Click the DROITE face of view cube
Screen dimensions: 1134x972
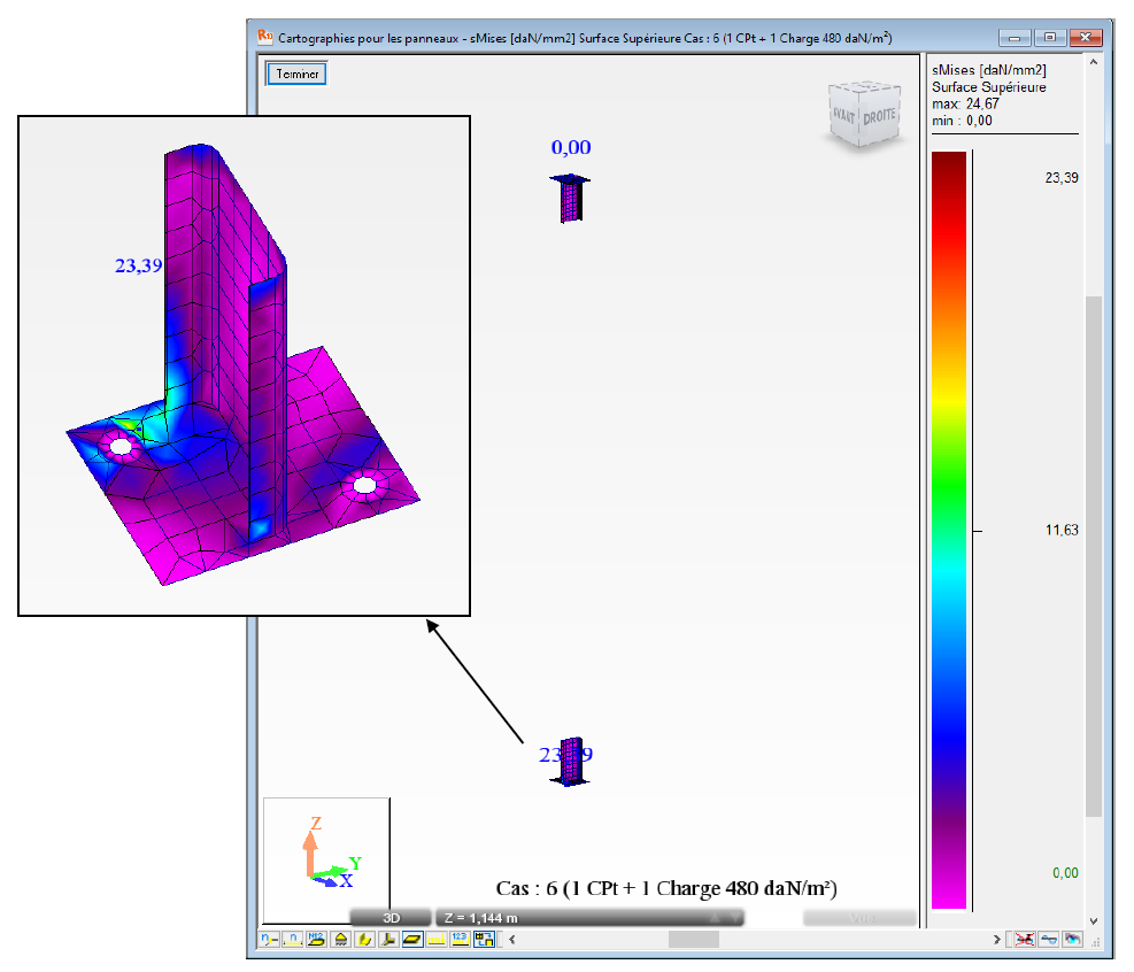coord(879,116)
